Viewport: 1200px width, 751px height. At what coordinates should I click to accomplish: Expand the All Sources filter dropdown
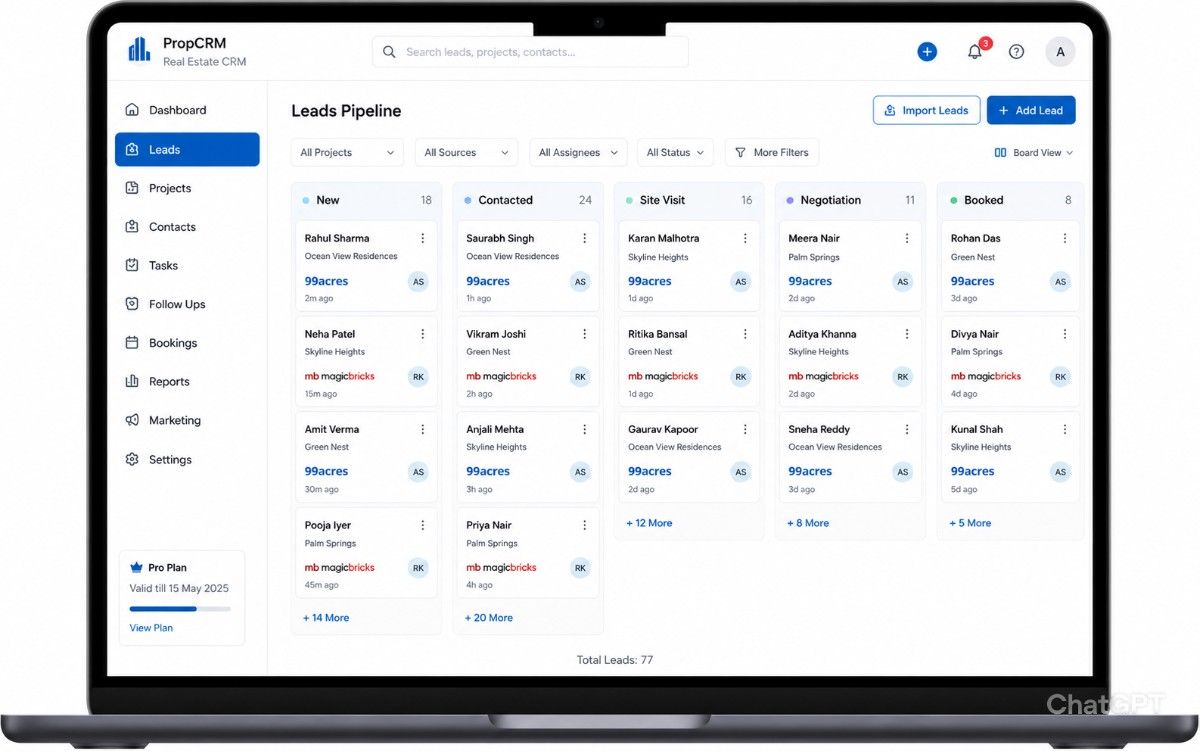click(466, 153)
